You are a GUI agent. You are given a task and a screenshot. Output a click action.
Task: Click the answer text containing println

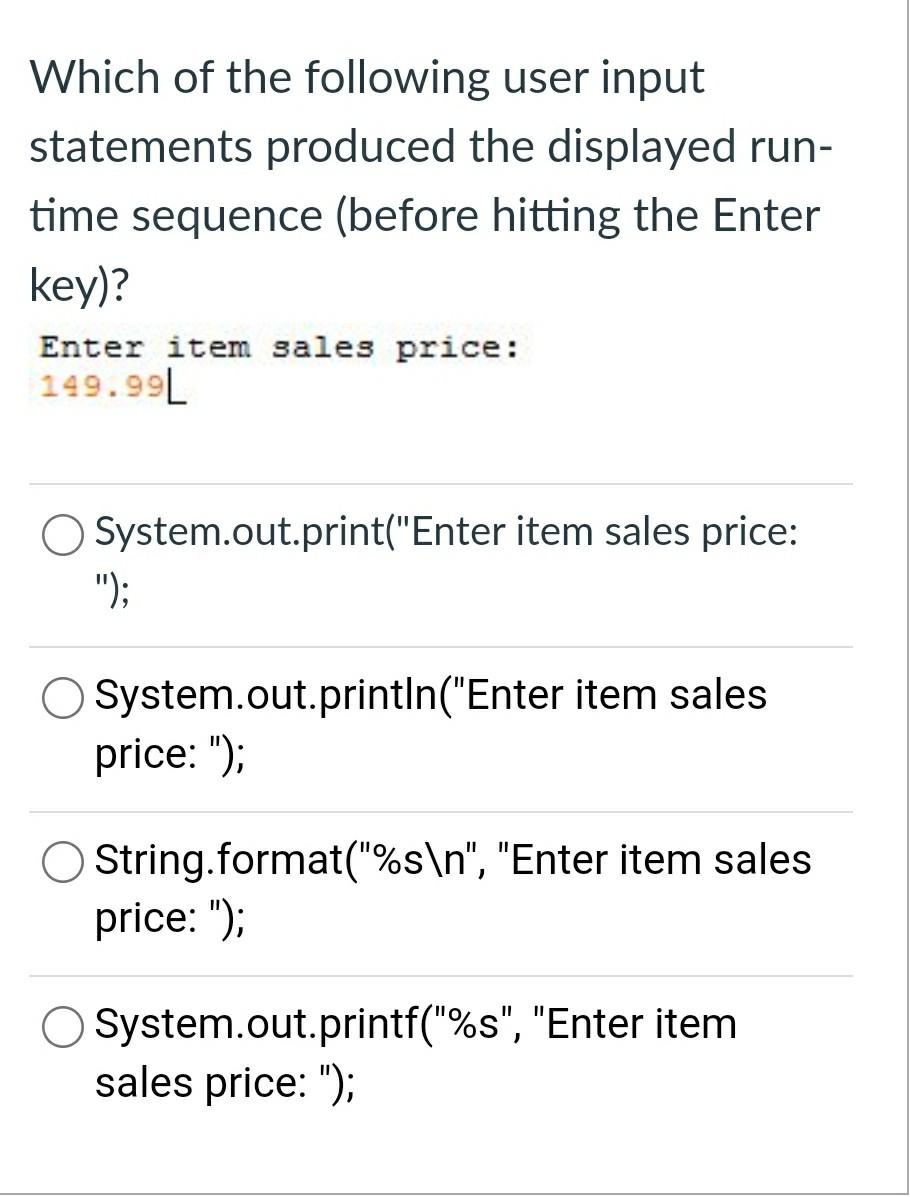[430, 695]
